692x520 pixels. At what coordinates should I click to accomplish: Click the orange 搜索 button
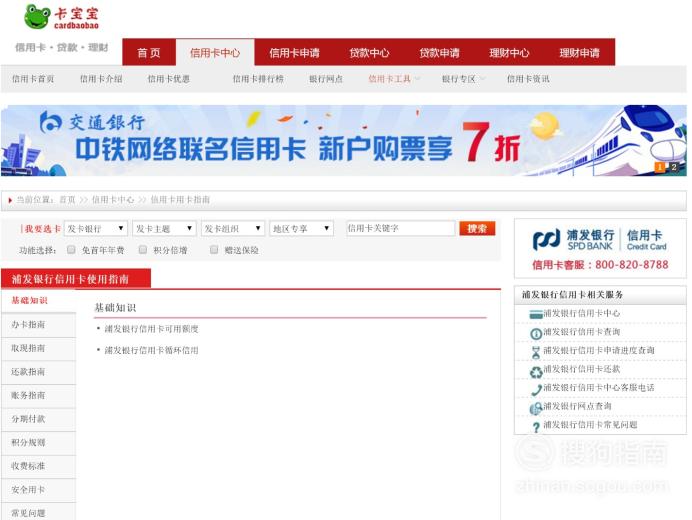point(477,228)
